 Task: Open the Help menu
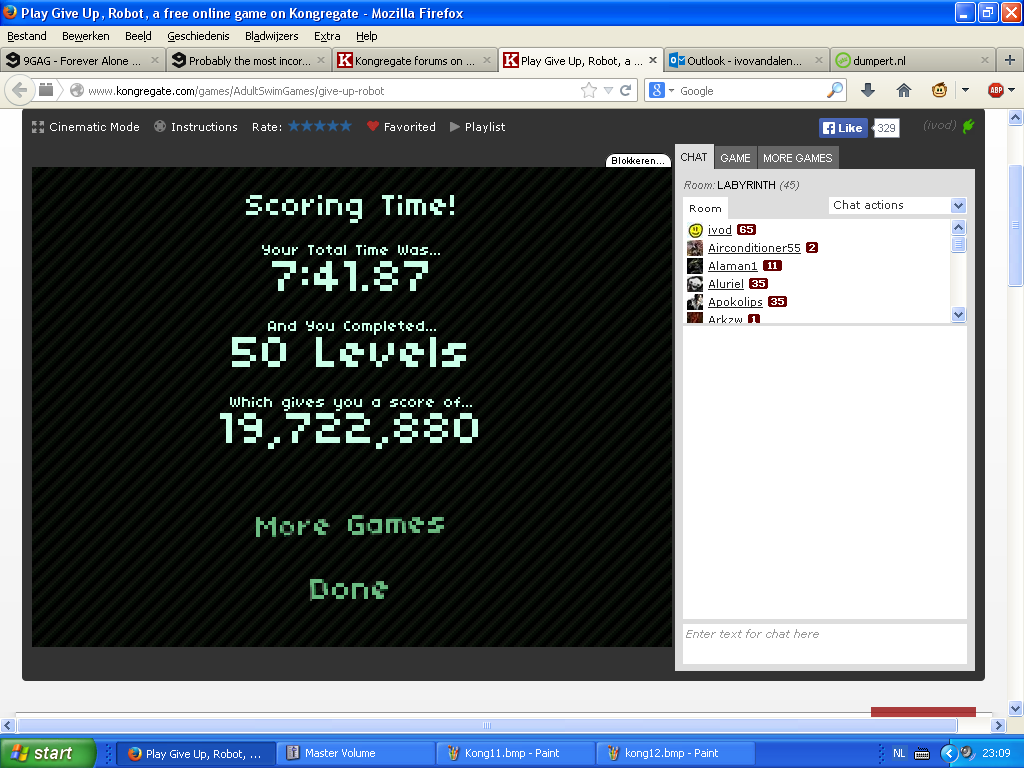click(x=367, y=36)
